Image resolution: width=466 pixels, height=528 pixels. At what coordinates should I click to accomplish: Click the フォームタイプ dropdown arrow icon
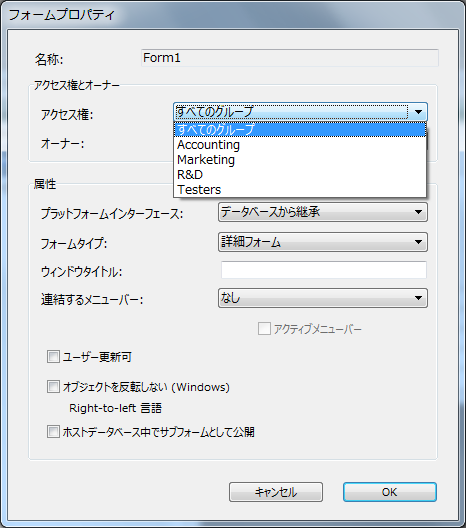pyautogui.click(x=418, y=242)
